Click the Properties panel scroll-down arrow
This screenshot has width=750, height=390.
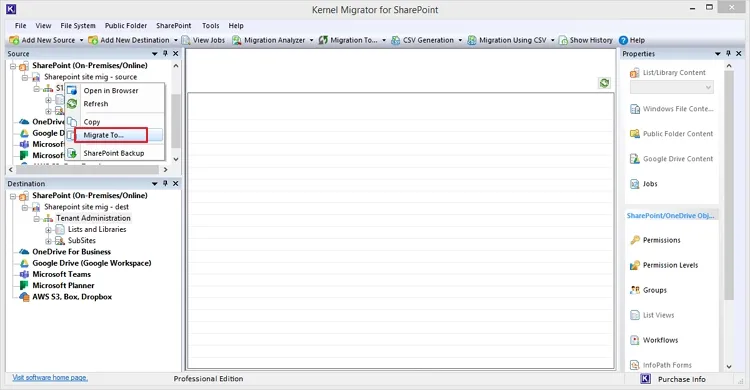point(729,367)
